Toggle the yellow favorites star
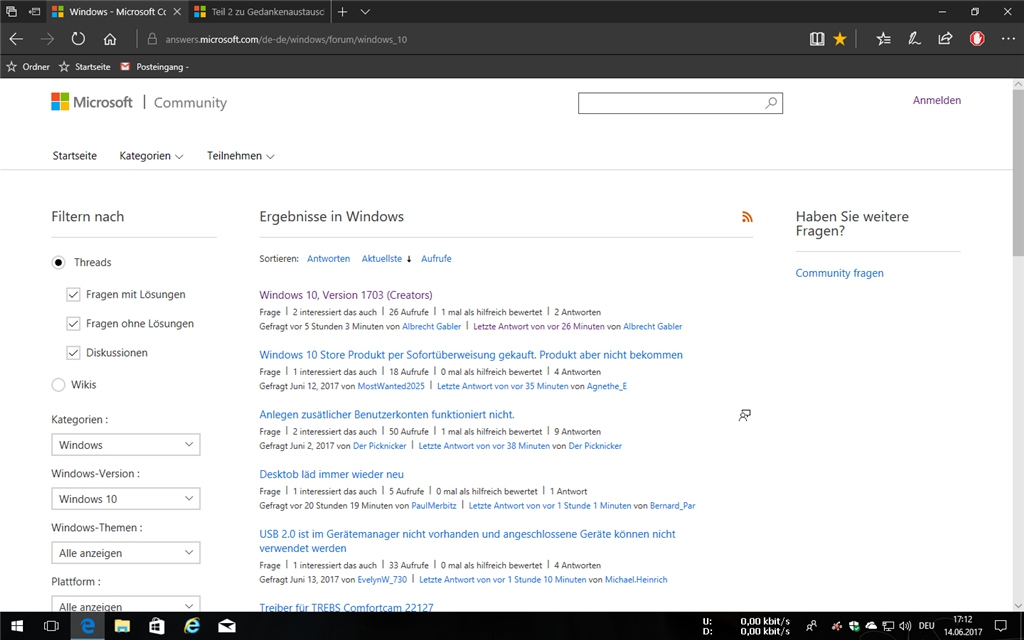1024x640 pixels. 840,39
